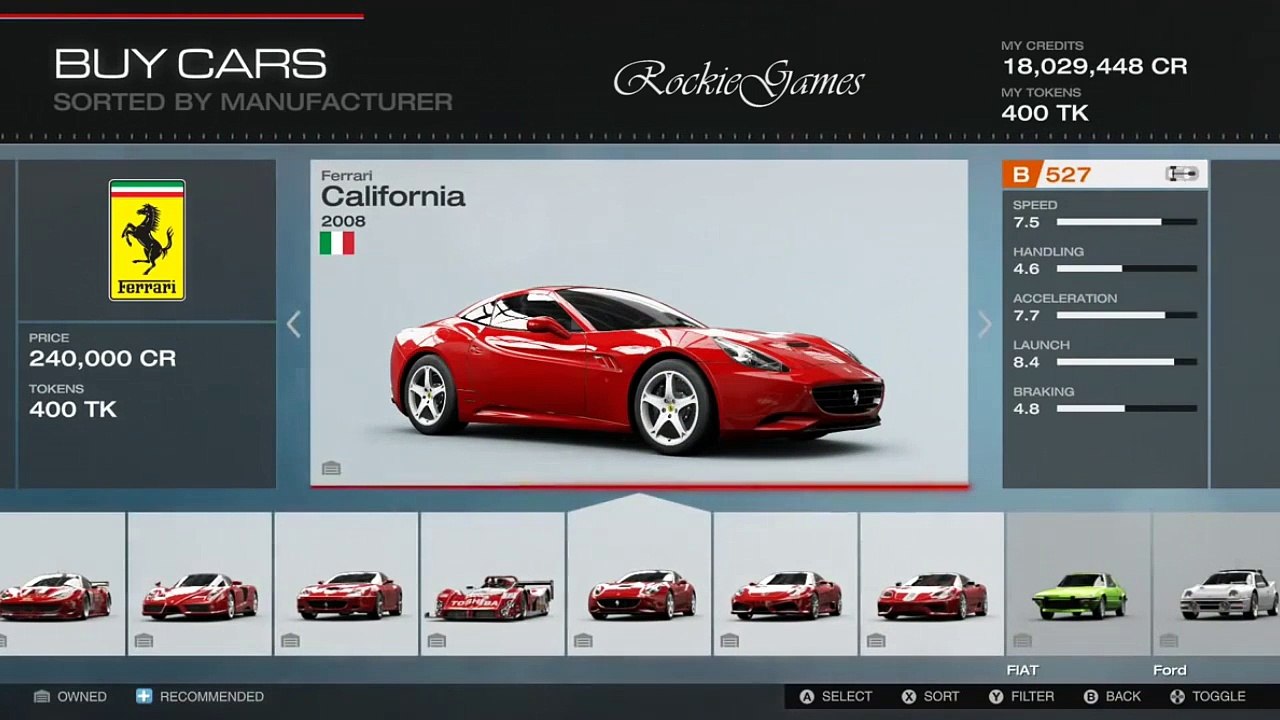Click the owned icon on the white Ford thumbnail
Image resolution: width=1280 pixels, height=720 pixels.
(x=1168, y=640)
